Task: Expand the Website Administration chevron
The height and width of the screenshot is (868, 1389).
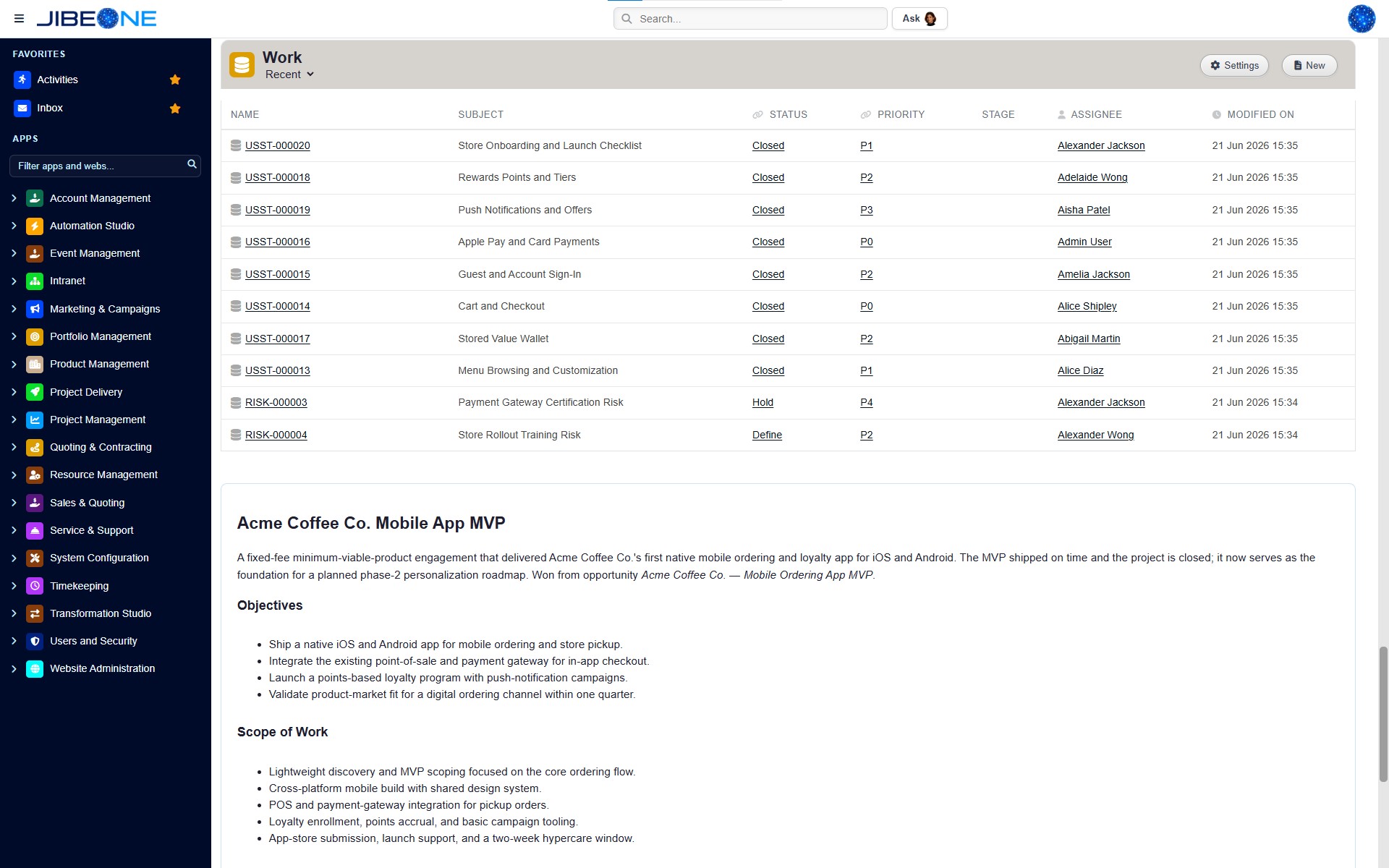Action: (14, 669)
